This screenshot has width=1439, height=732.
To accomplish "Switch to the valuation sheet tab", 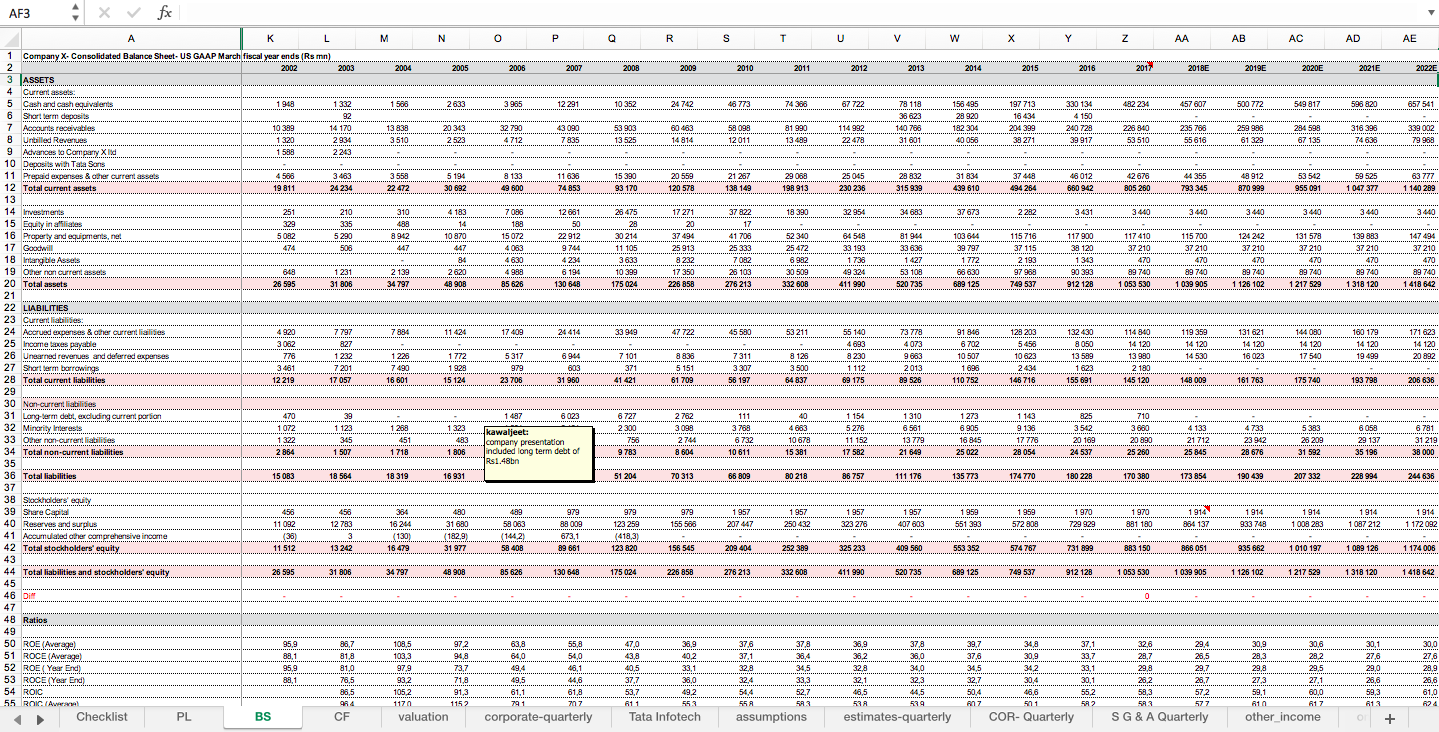I will (423, 717).
